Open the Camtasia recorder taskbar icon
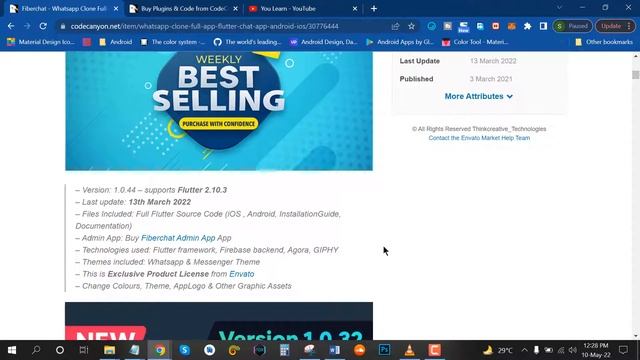This screenshot has height=360, width=640. [x=434, y=350]
